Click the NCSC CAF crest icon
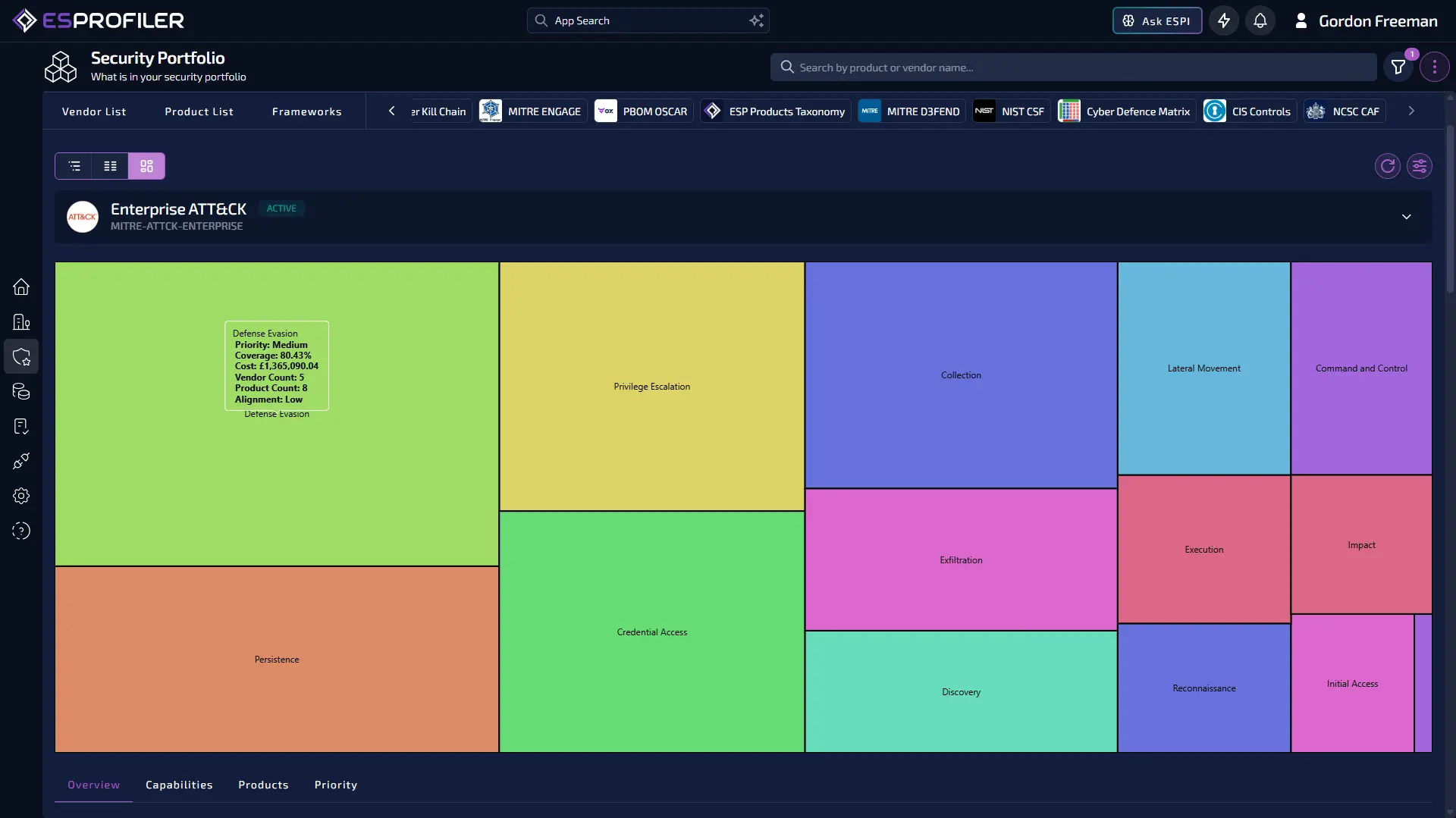Viewport: 1456px width, 818px height. pyautogui.click(x=1316, y=111)
